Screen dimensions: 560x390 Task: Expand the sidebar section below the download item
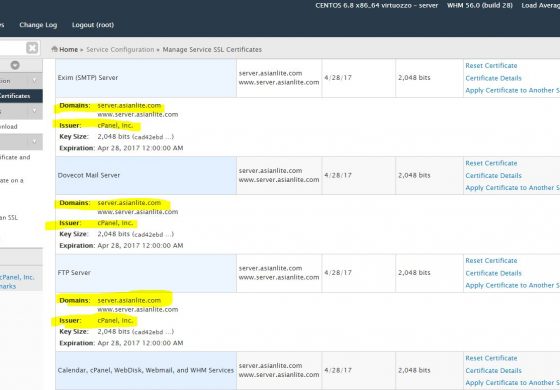[x=35, y=141]
